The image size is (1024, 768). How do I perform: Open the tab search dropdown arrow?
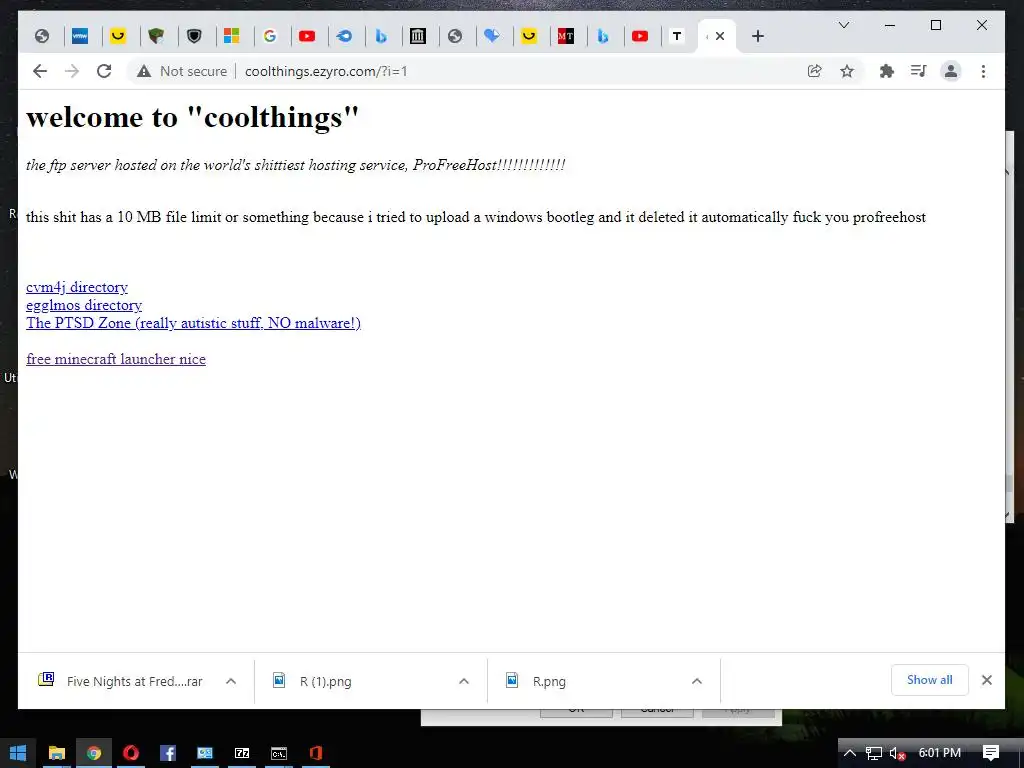pyautogui.click(x=844, y=25)
